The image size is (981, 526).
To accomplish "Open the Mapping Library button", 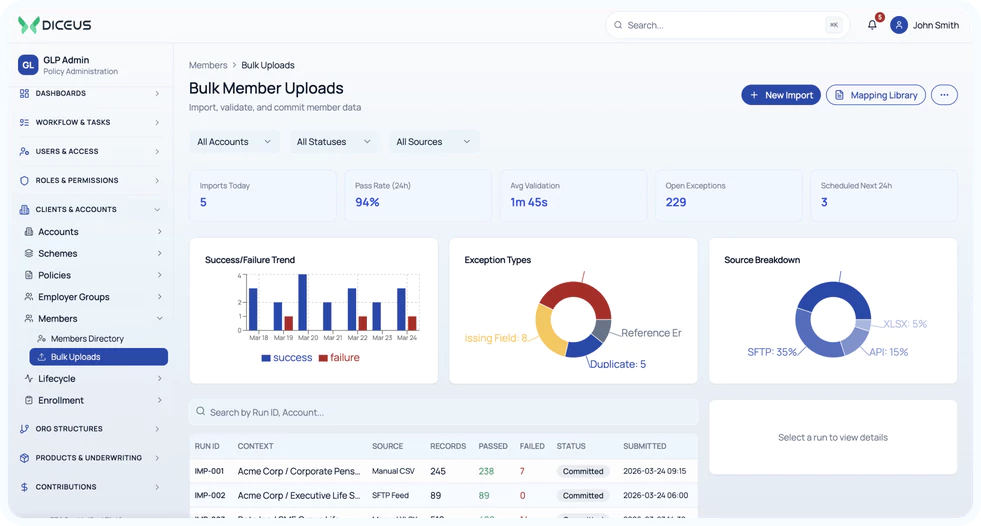I will (x=876, y=95).
